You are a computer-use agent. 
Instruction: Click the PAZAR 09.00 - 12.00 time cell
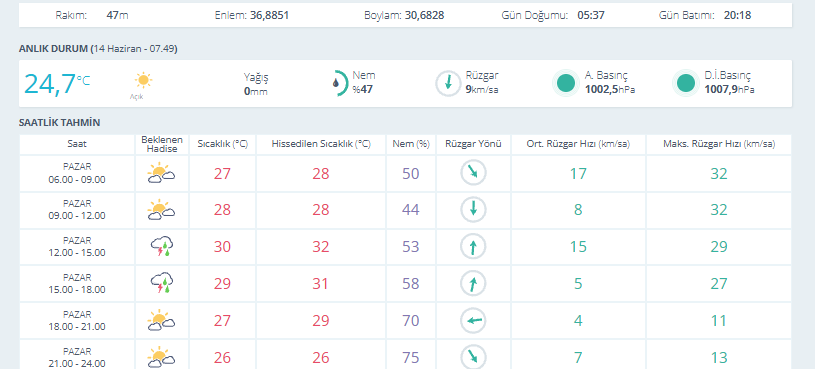tap(77, 210)
